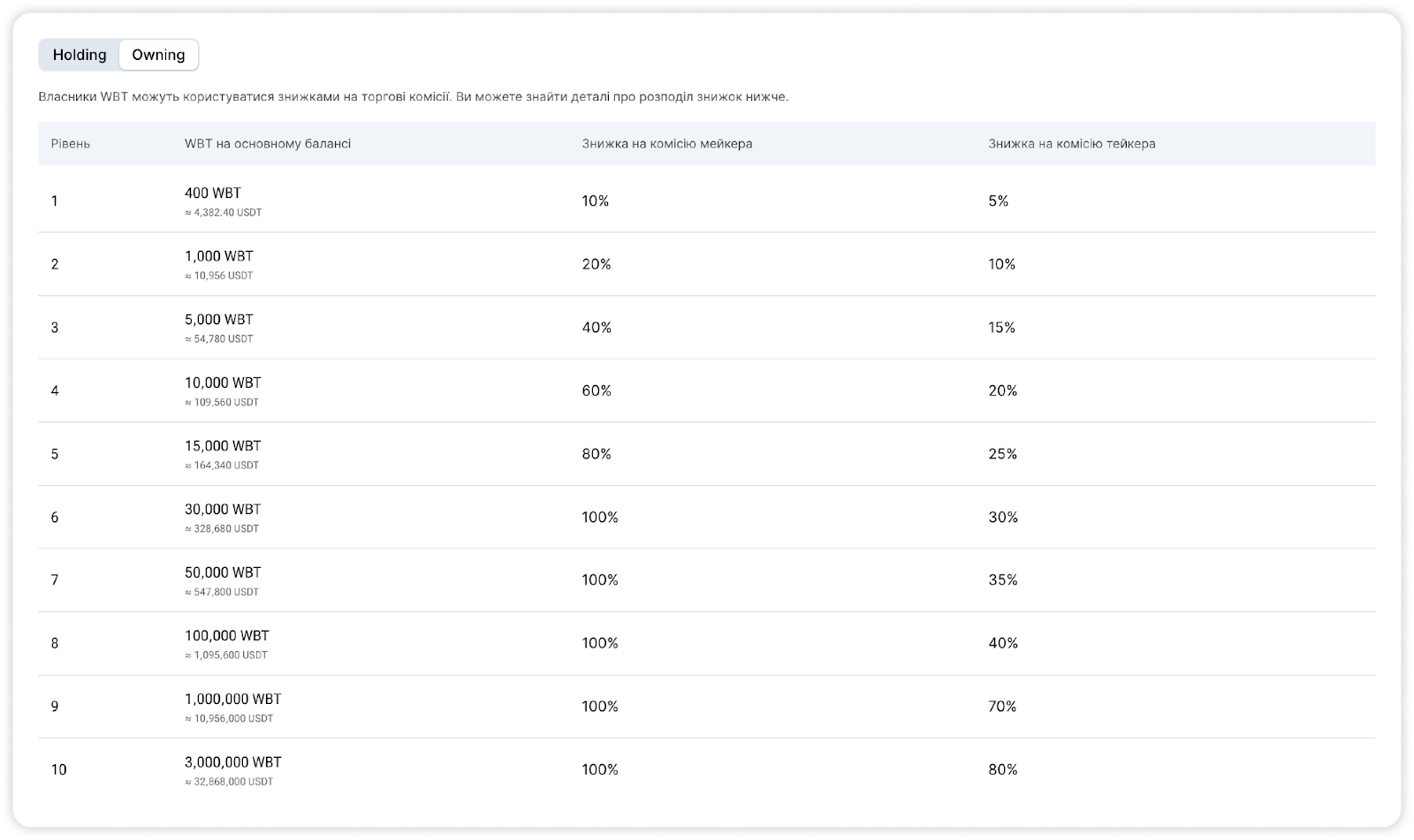Click the 80% taker discount value
1414x840 pixels.
[1003, 770]
